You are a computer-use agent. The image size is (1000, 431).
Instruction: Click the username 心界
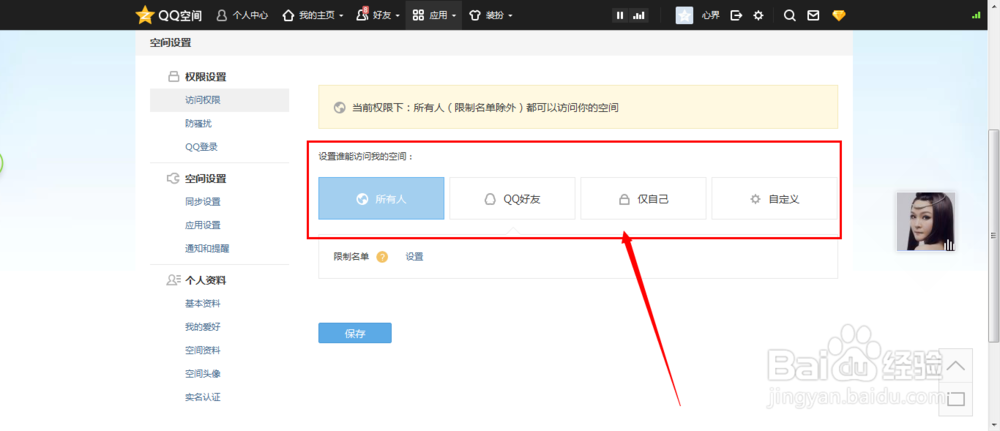(x=710, y=15)
